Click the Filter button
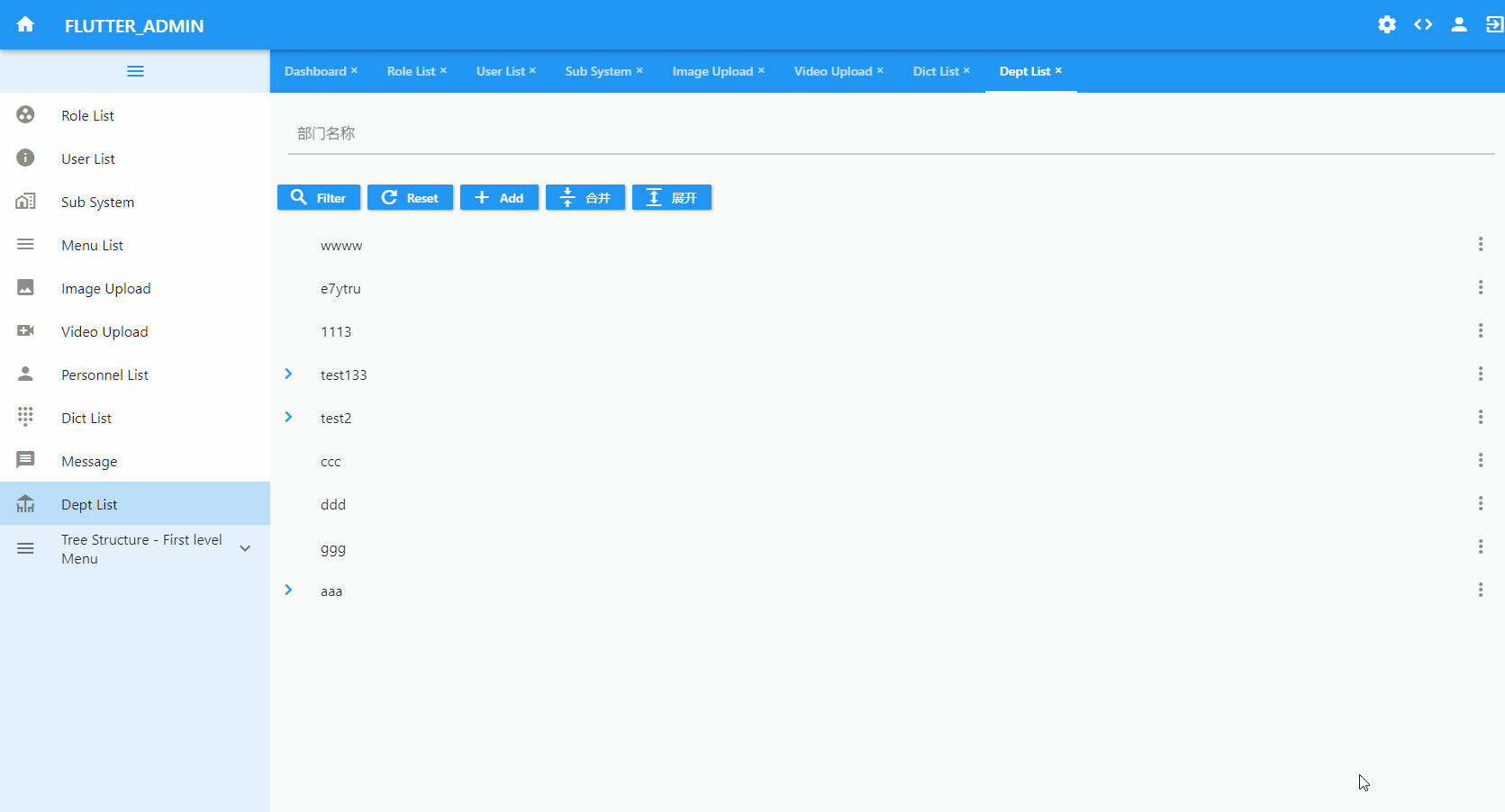Image resolution: width=1505 pixels, height=812 pixels. [x=319, y=198]
